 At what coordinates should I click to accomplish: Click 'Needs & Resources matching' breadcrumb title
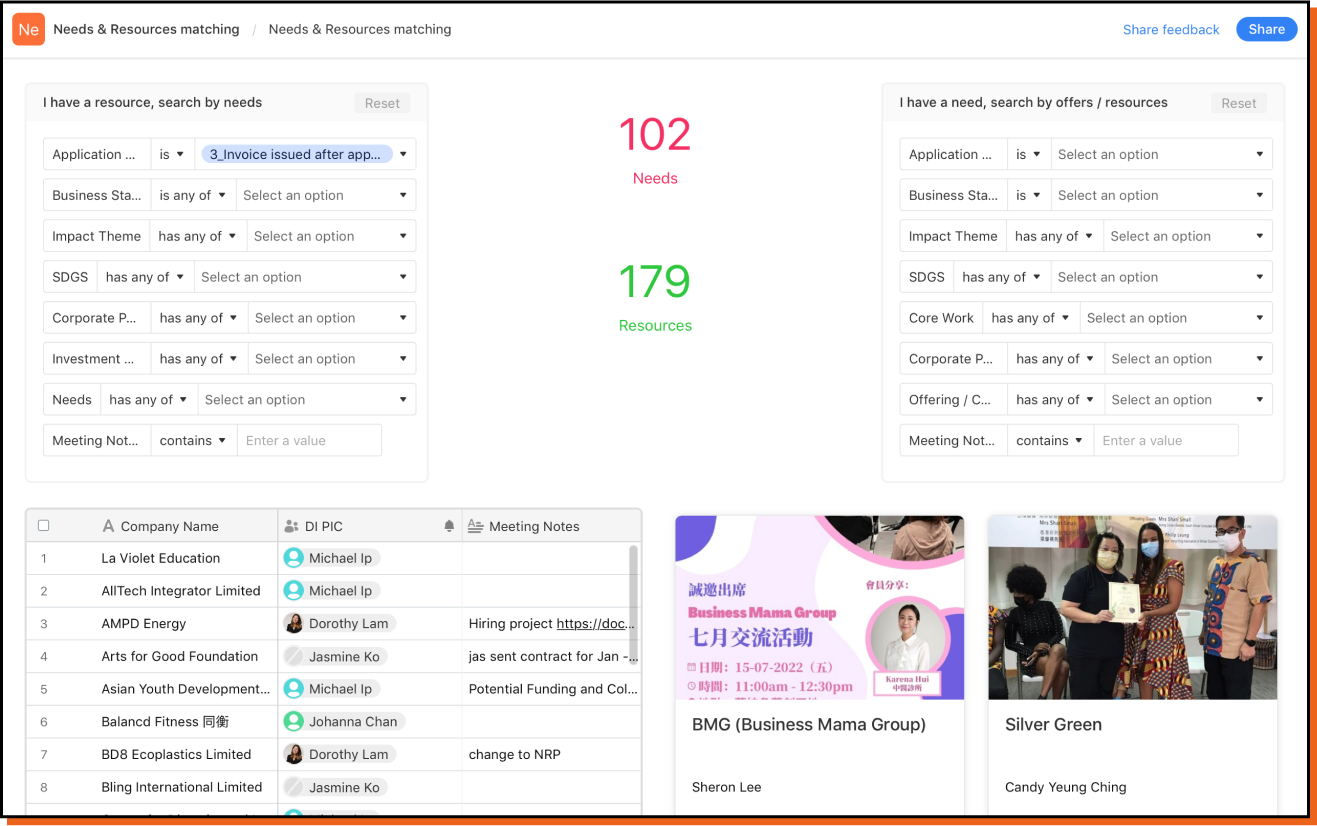(146, 29)
